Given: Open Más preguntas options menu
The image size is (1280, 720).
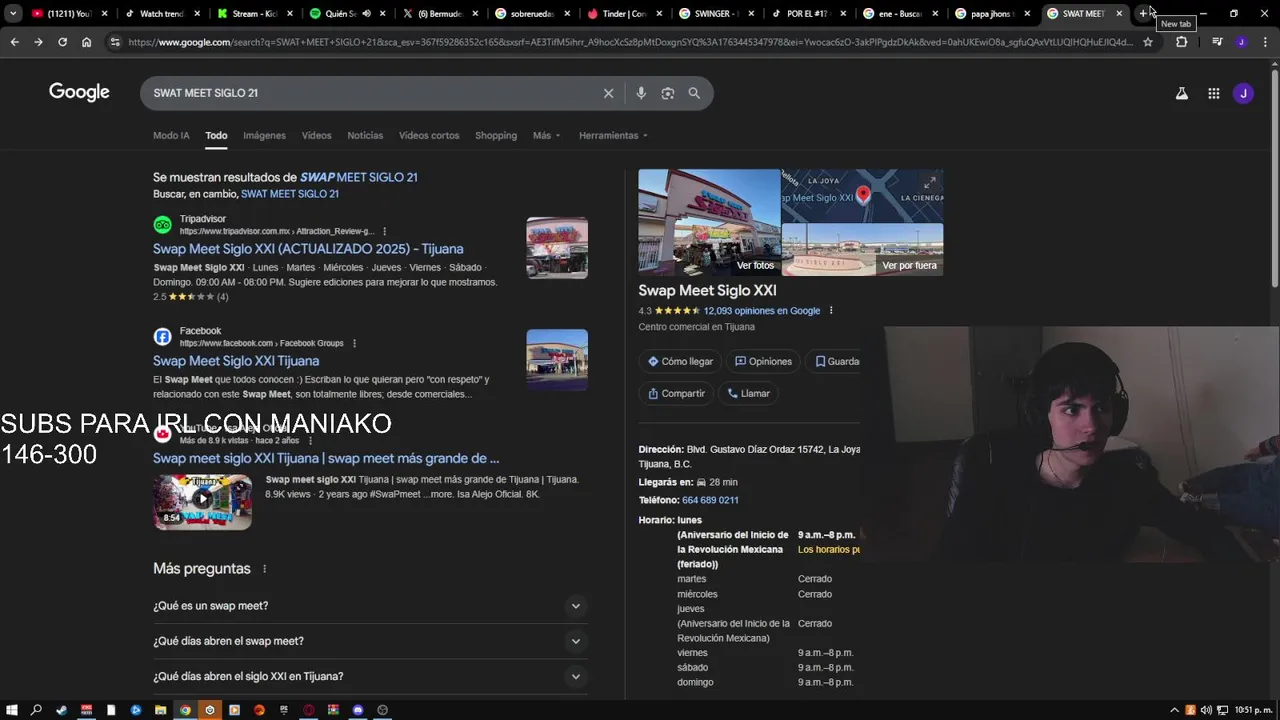Looking at the screenshot, I should pos(264,569).
